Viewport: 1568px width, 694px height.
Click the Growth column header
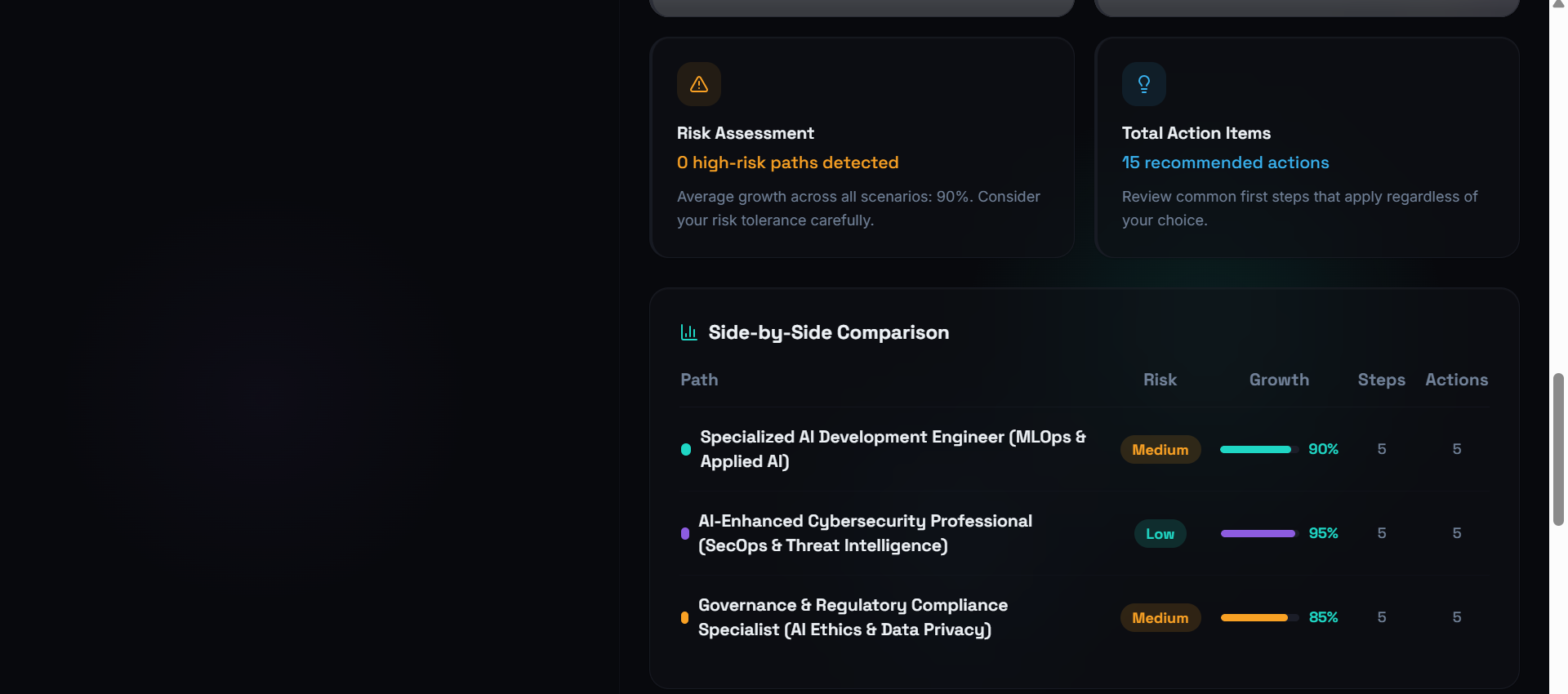point(1279,380)
